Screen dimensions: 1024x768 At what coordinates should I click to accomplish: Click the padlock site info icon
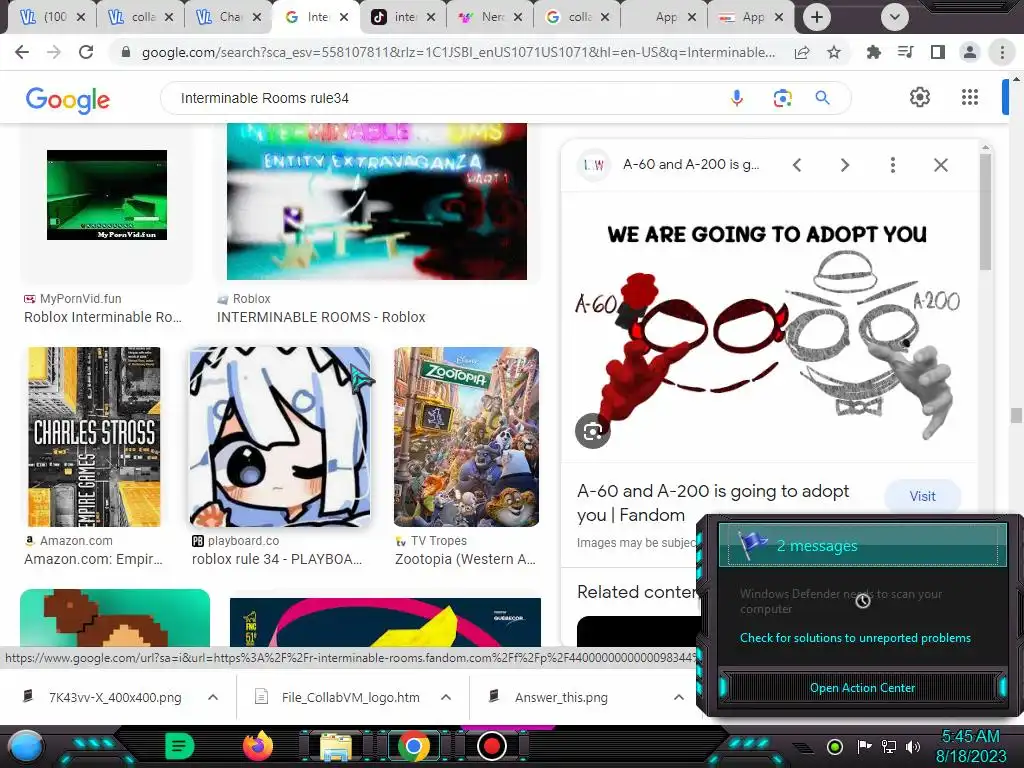coord(126,52)
